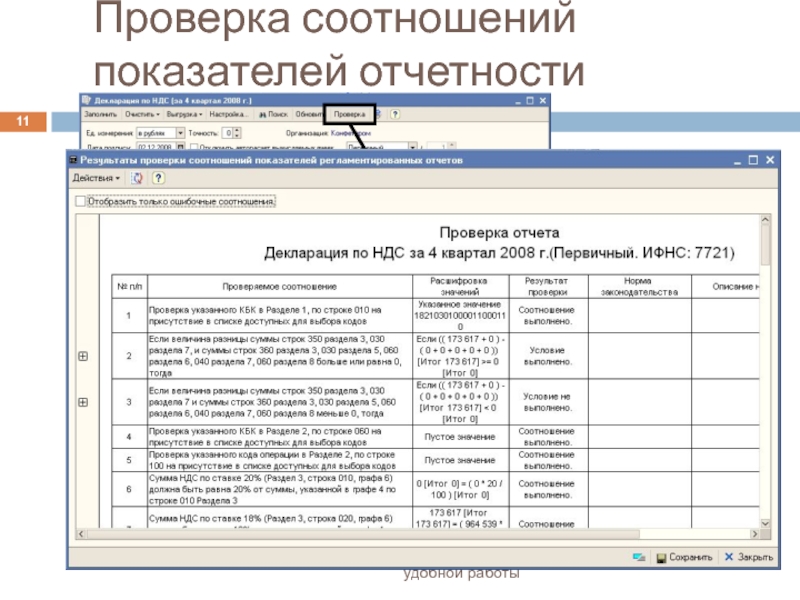Open the 'в рублях' units dropdown arrow
Screen dimensions: 800x600
coord(180,133)
